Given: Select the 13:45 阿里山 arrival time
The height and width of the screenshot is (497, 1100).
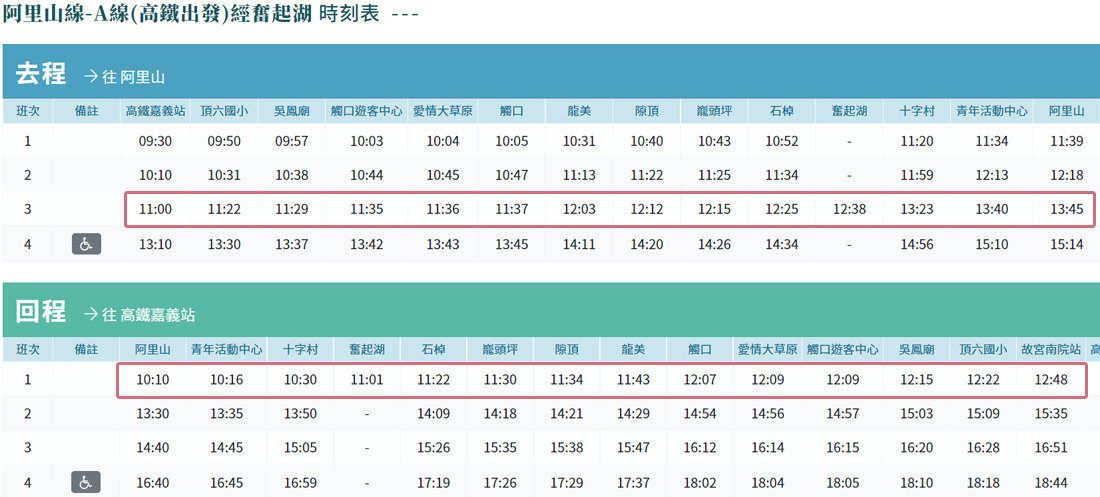Looking at the screenshot, I should pos(1067,209).
